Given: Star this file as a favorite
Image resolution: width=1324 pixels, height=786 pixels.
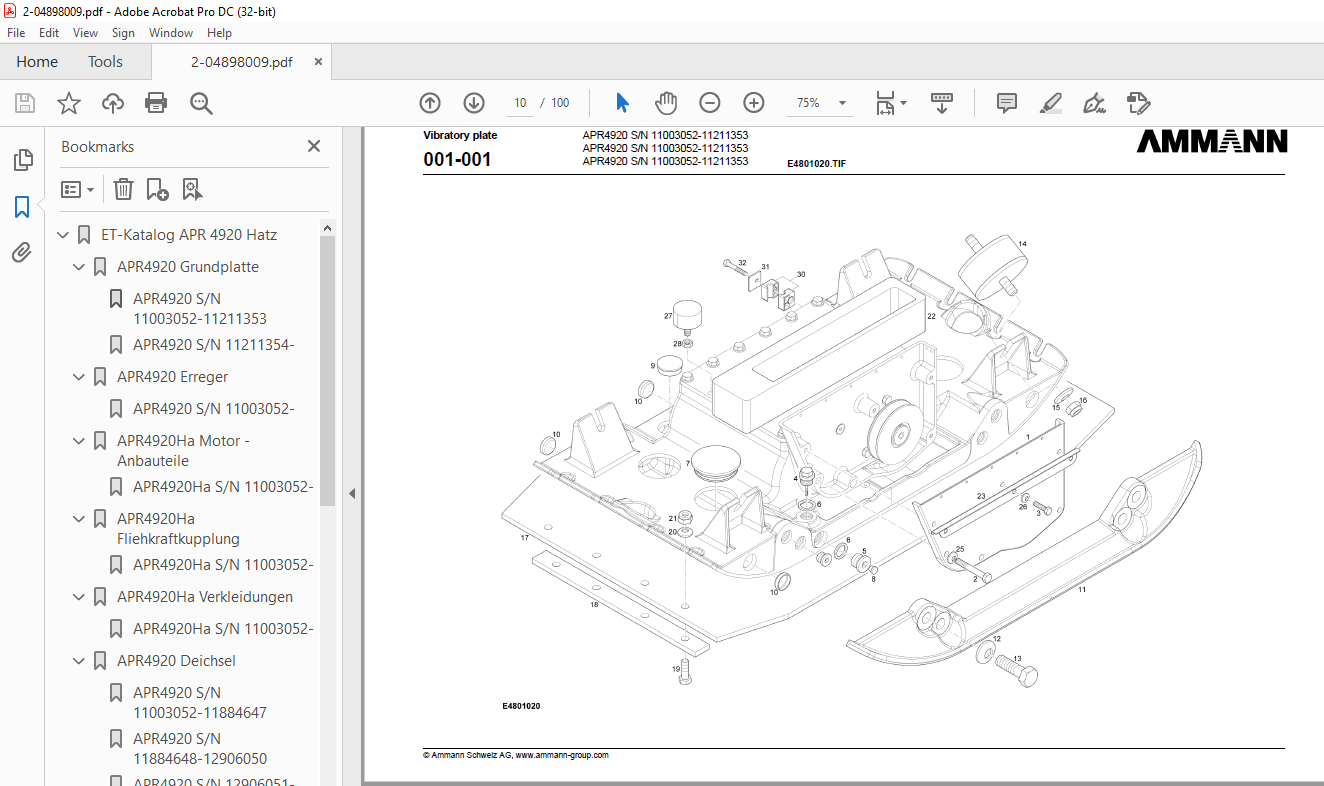Looking at the screenshot, I should point(69,103).
